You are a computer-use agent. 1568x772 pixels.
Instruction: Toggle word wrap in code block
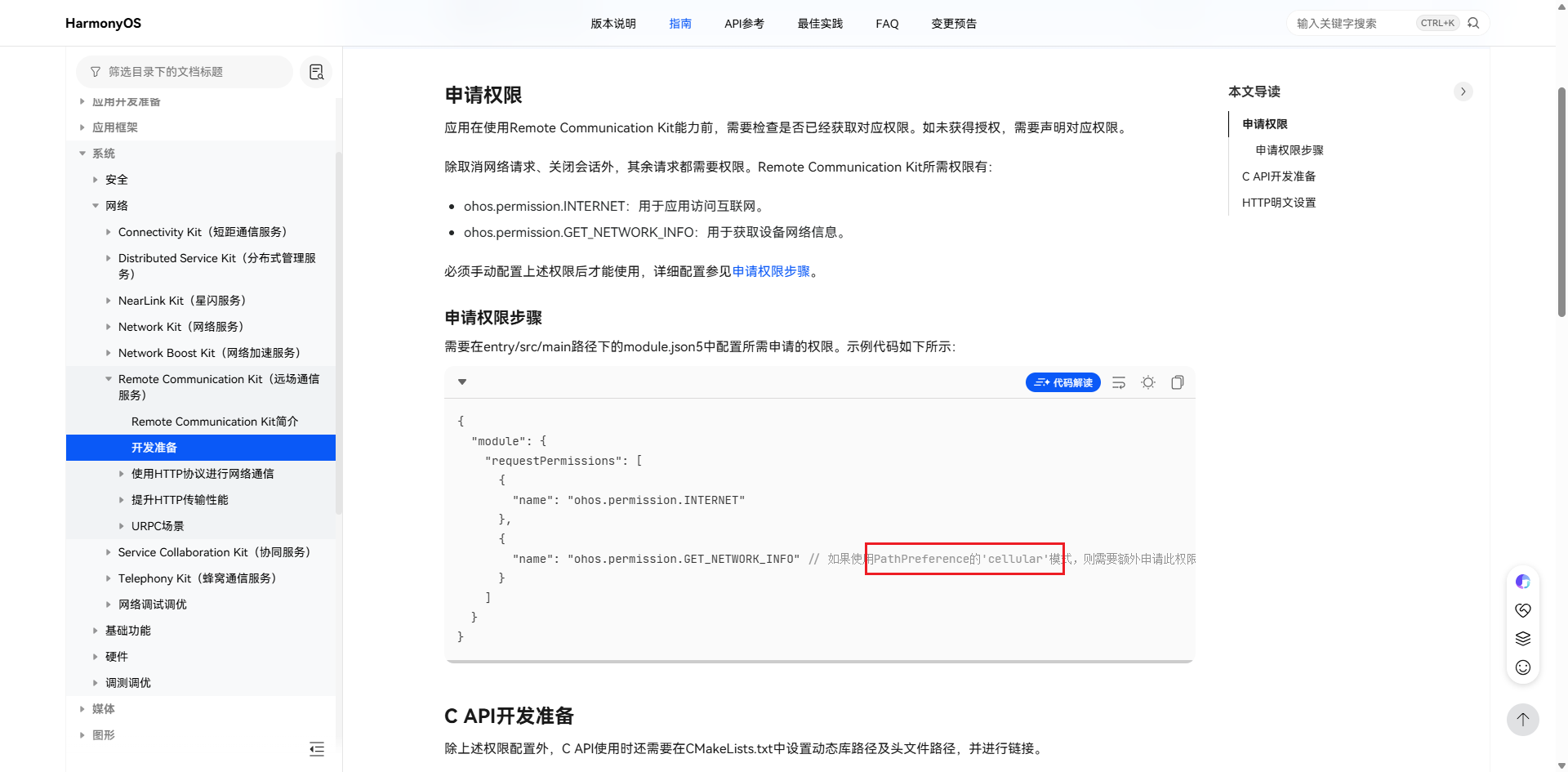[x=1119, y=382]
